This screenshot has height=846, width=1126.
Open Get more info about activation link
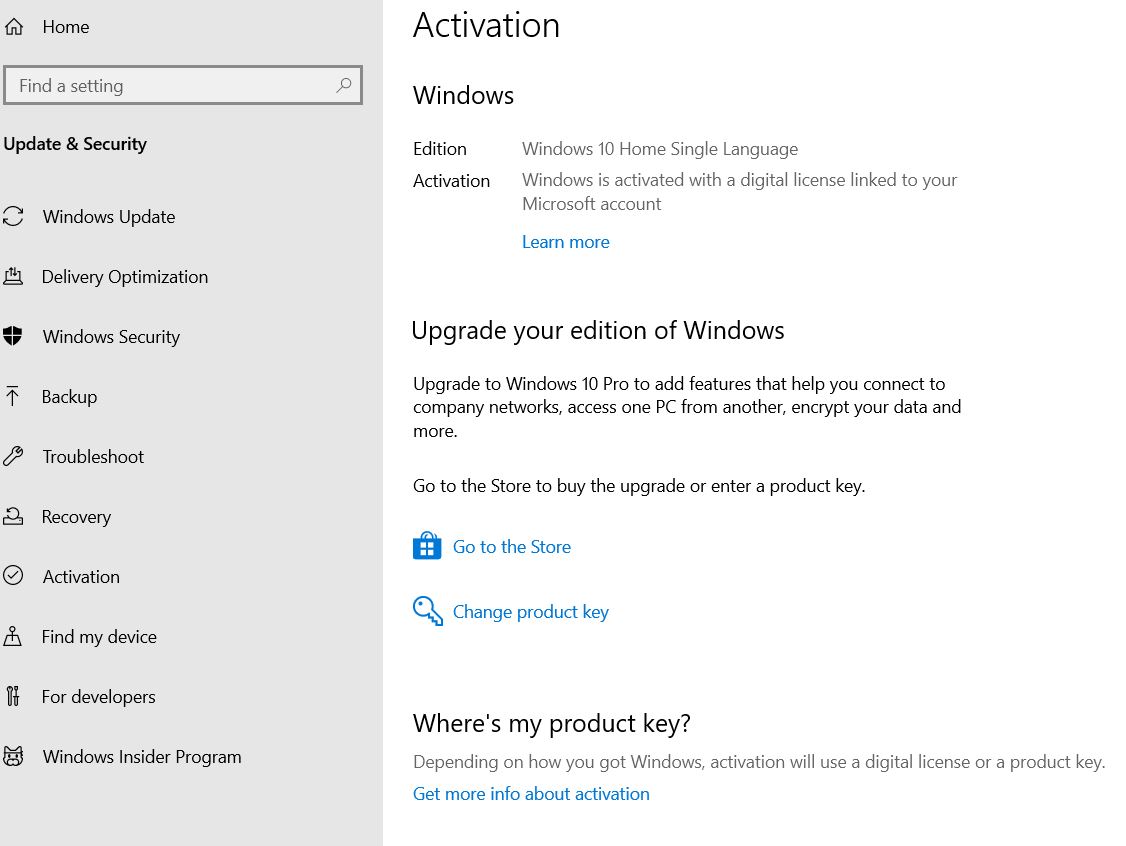[x=531, y=794]
